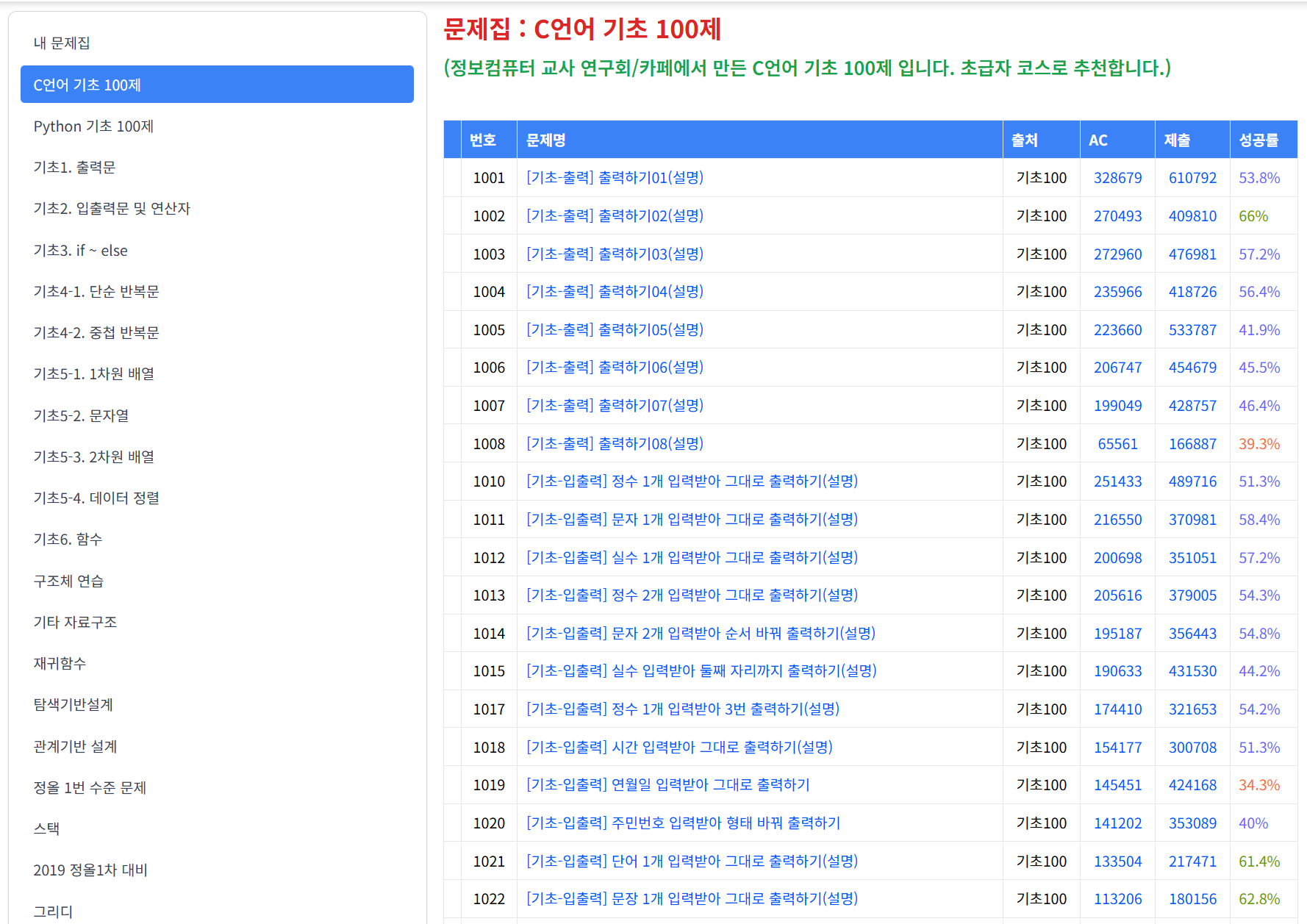Open '정올 1번 수준 문제' in the sidebar
The image size is (1307, 924).
(90, 788)
